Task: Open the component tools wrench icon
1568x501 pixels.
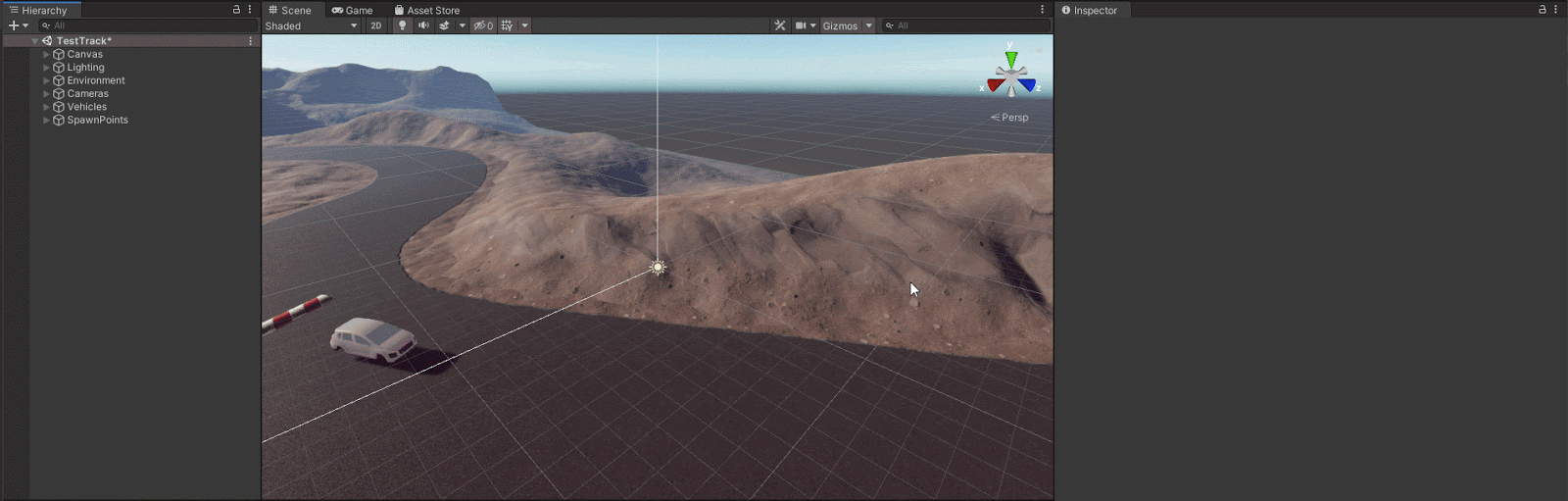Action: 780,25
